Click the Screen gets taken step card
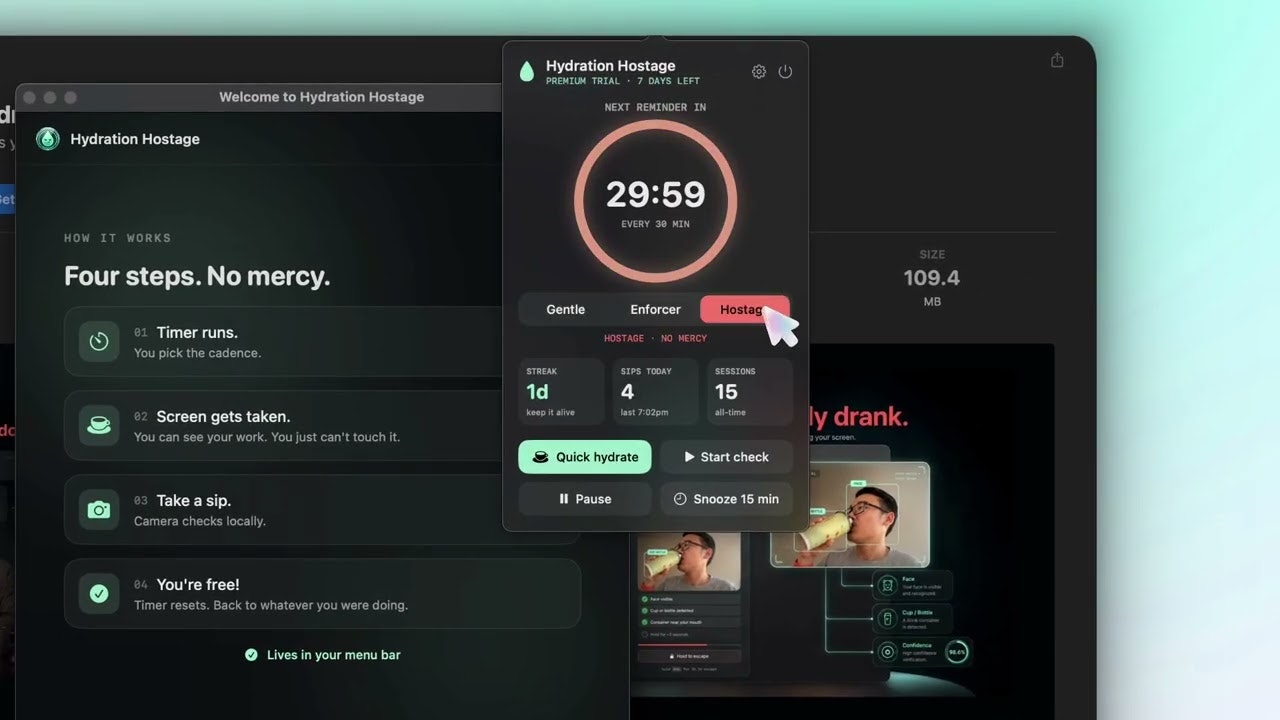1280x720 pixels. tap(322, 425)
